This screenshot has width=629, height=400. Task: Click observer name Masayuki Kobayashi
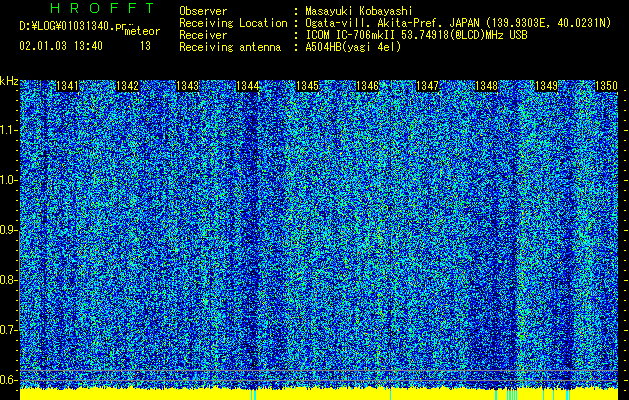pos(359,11)
